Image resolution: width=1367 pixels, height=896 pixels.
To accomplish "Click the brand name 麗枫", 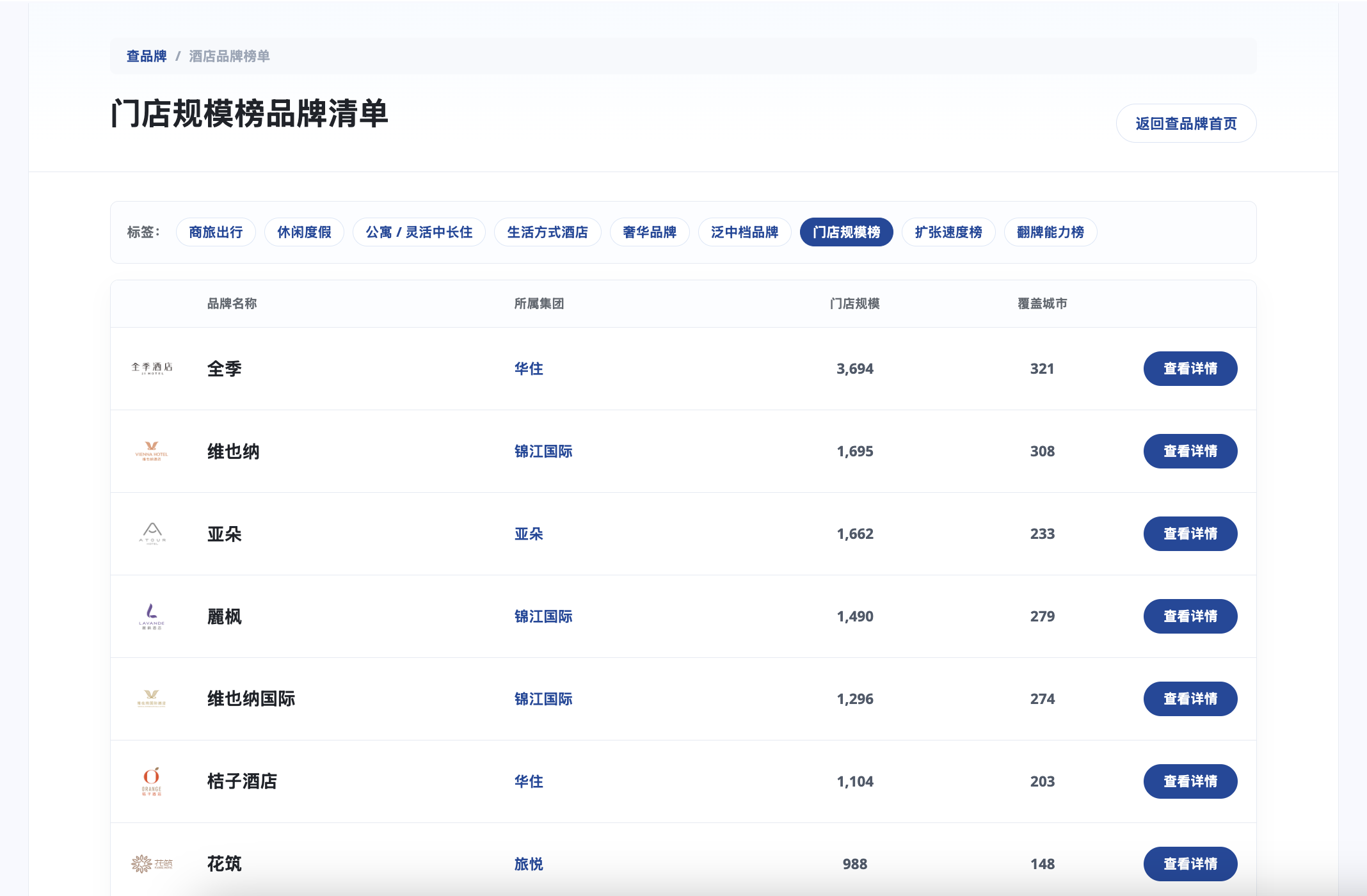I will (x=225, y=616).
